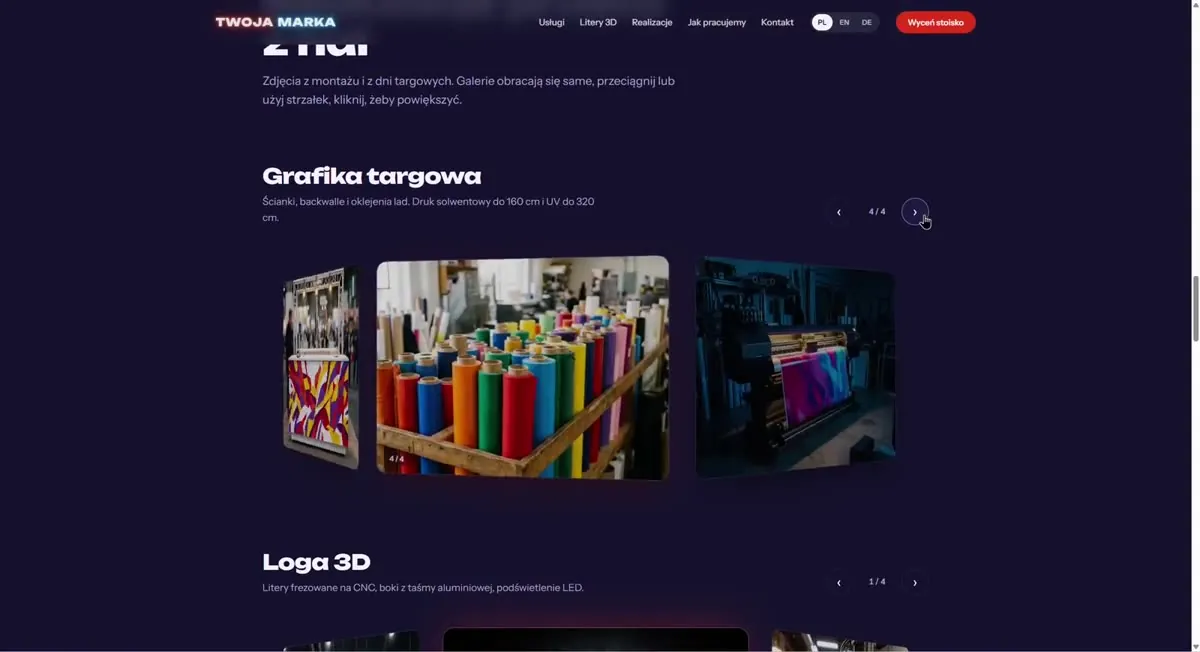Image resolution: width=1200 pixels, height=652 pixels.
Task: Enlarge the colorful vinyl rolls photo
Action: tap(523, 367)
